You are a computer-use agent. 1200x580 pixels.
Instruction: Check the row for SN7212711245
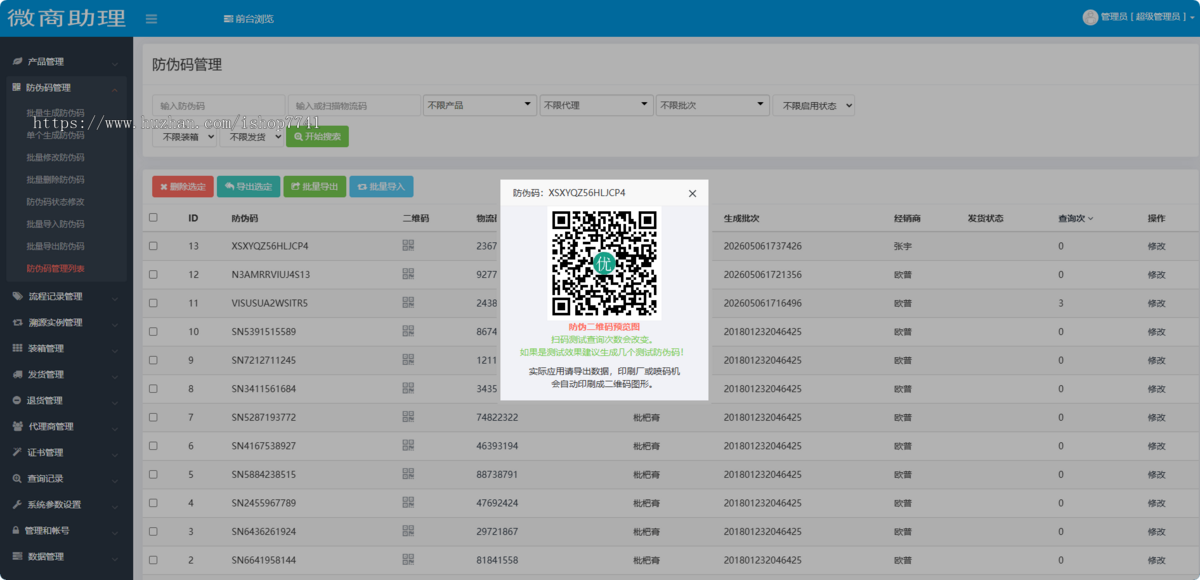153,360
